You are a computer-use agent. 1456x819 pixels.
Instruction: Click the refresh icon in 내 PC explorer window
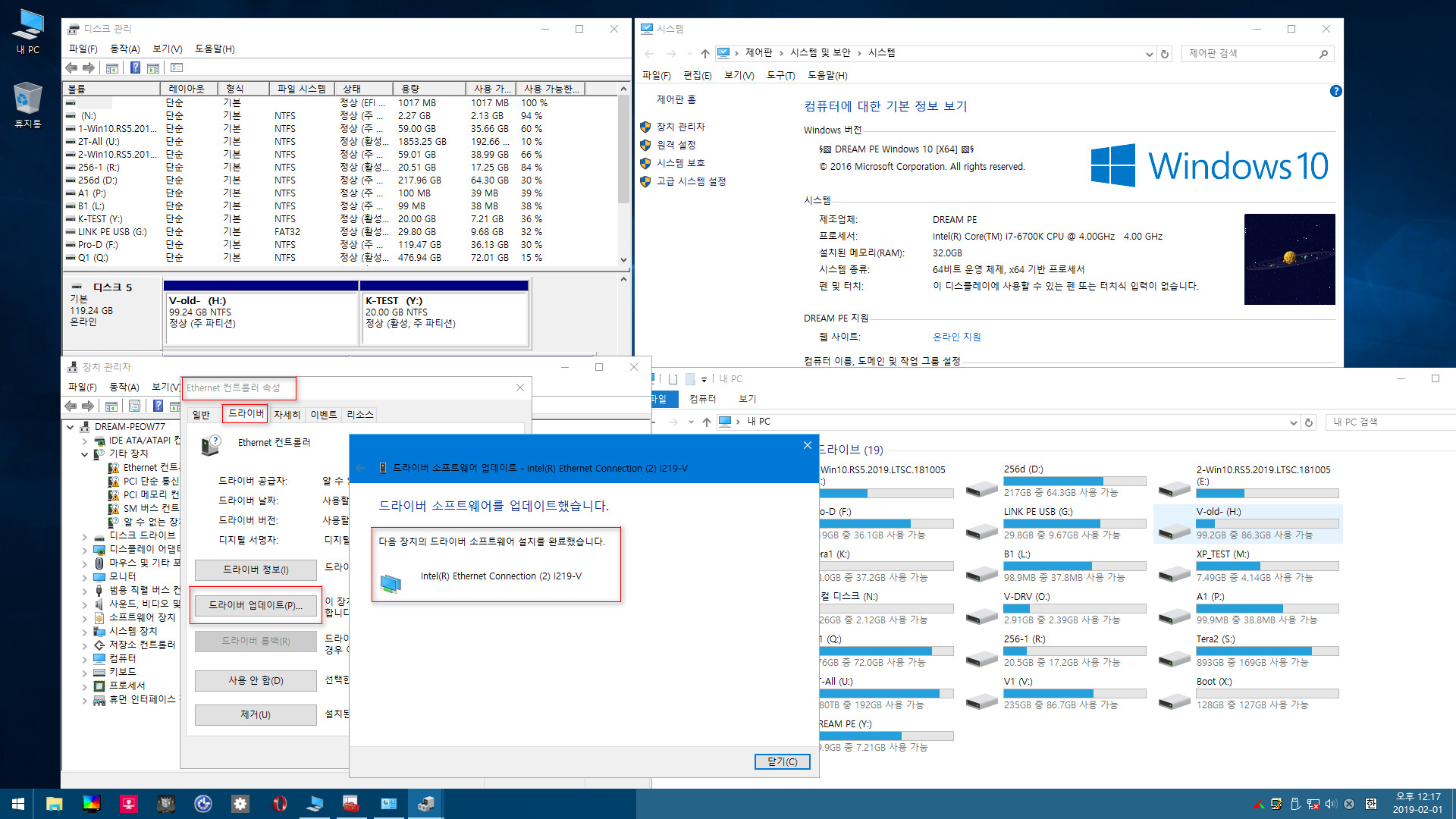pos(1308,422)
